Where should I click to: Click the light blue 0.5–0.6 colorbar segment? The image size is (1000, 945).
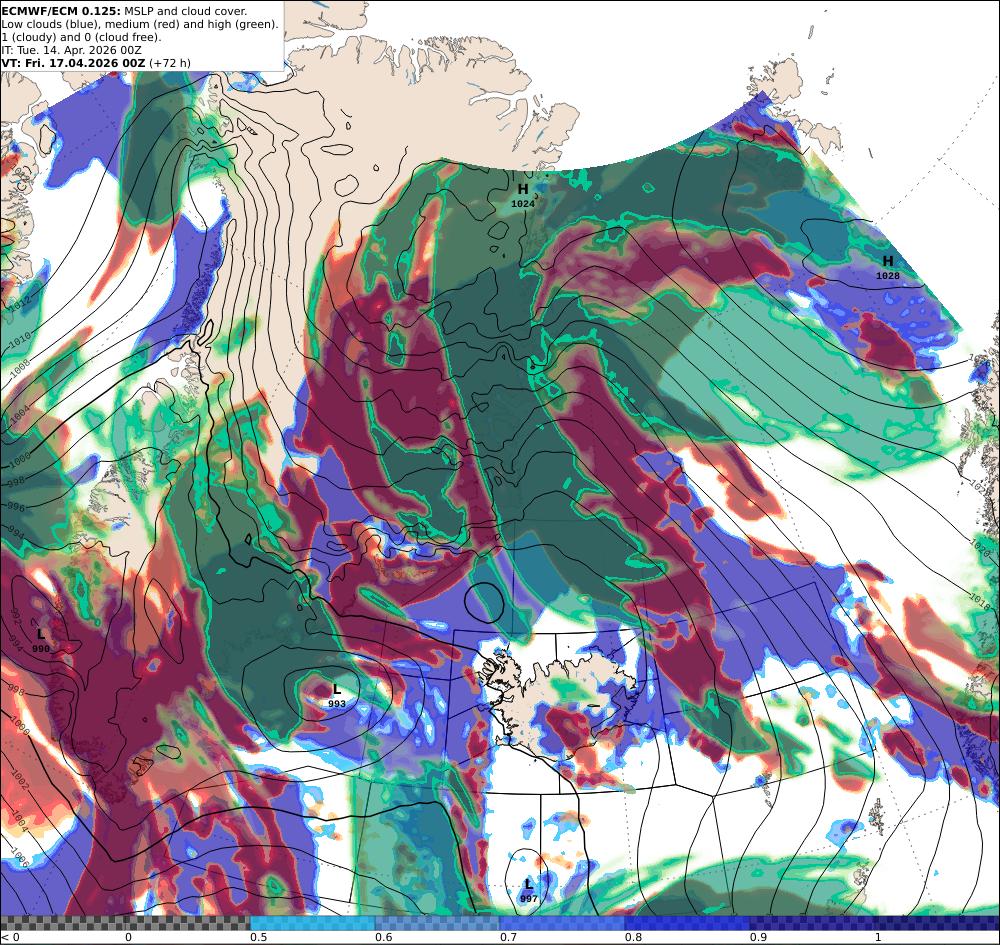point(312,923)
